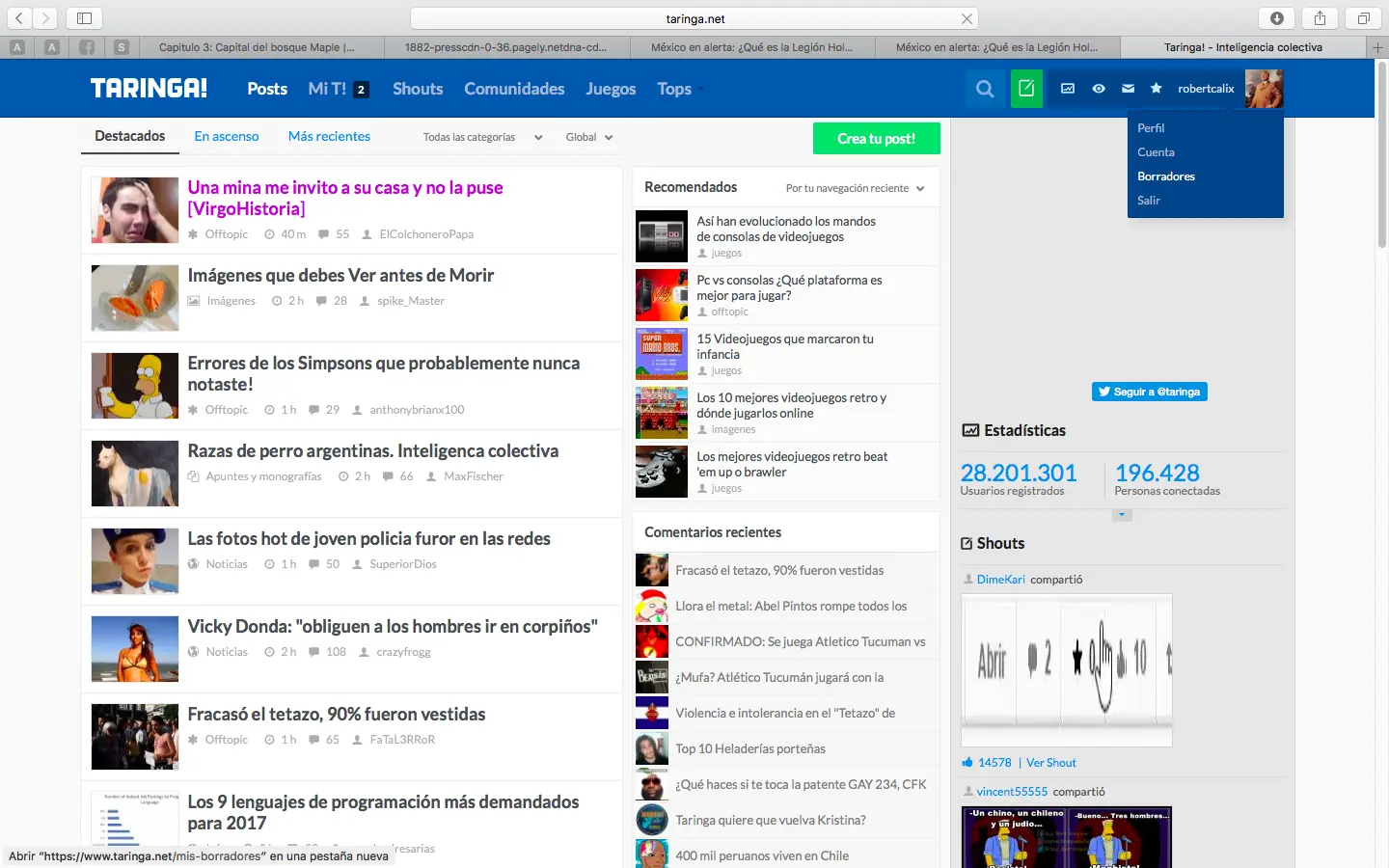Open the monitor activity icon in header
The width and height of the screenshot is (1389, 868).
1068,89
